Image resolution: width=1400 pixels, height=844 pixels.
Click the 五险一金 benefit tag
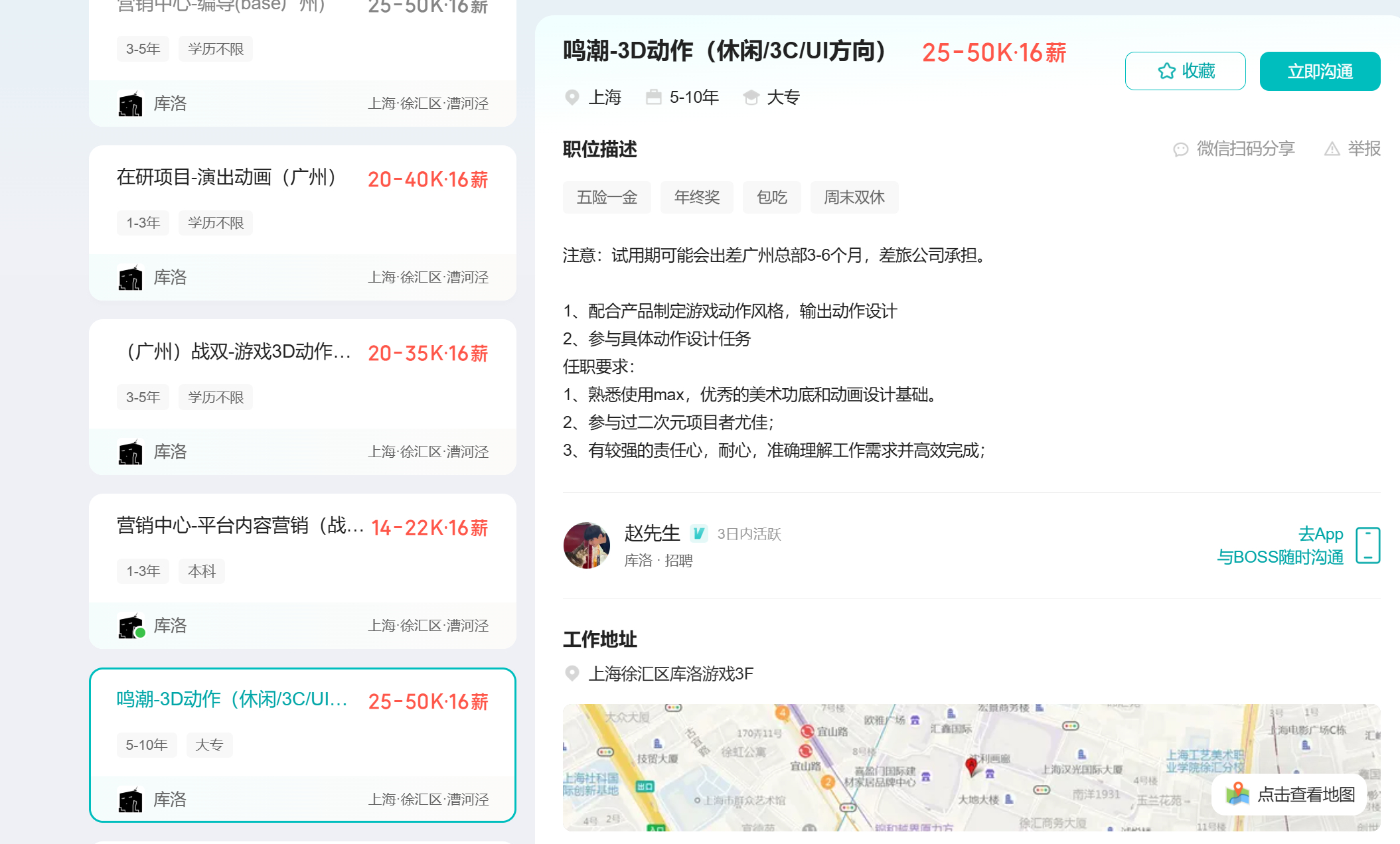[x=607, y=197]
